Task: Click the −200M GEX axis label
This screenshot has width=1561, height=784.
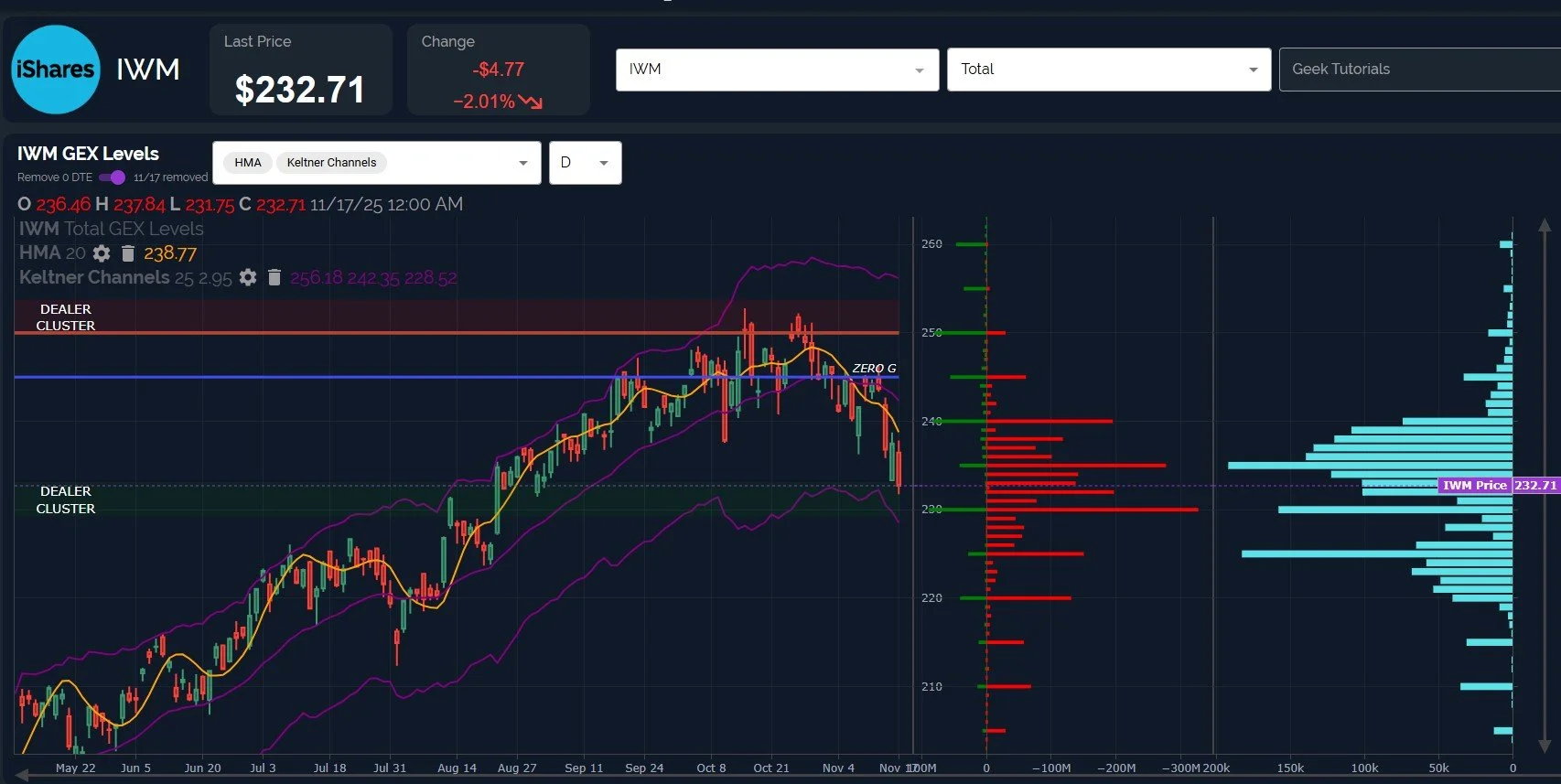Action: coord(1116,768)
